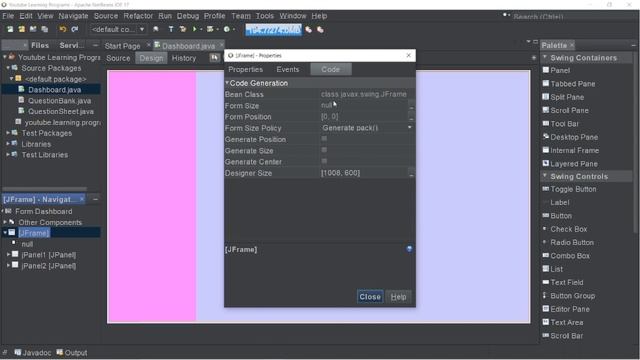The height and width of the screenshot is (360, 640).
Task: Enable the Generate Position checkbox
Action: pos(324,139)
